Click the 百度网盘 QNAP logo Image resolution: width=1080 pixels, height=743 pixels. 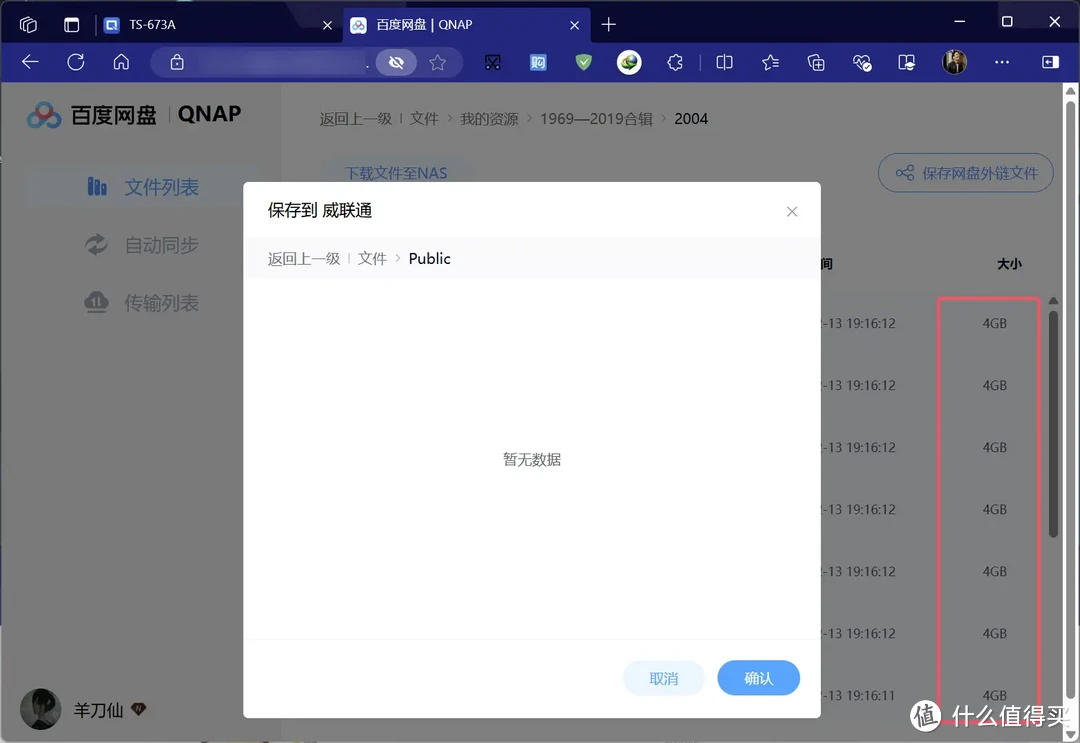point(130,115)
